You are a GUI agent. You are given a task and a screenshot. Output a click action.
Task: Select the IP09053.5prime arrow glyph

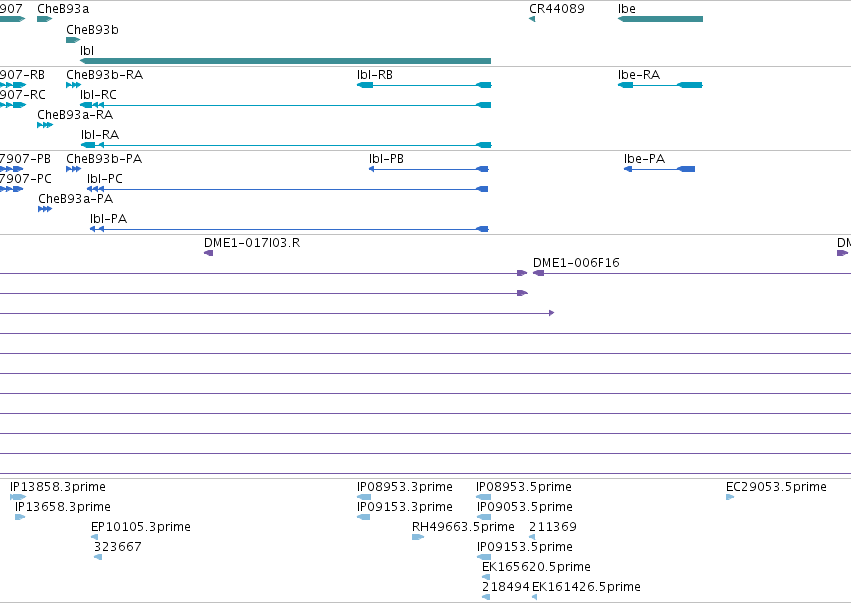(x=484, y=517)
